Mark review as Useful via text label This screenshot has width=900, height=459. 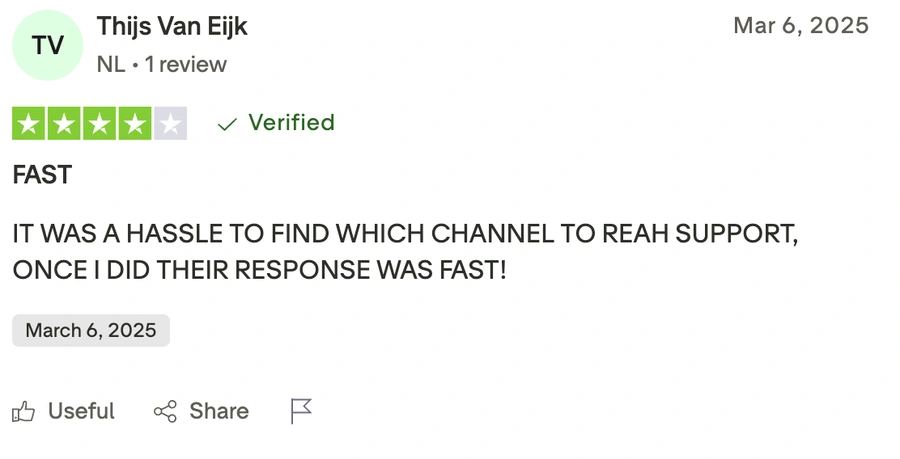tap(81, 411)
